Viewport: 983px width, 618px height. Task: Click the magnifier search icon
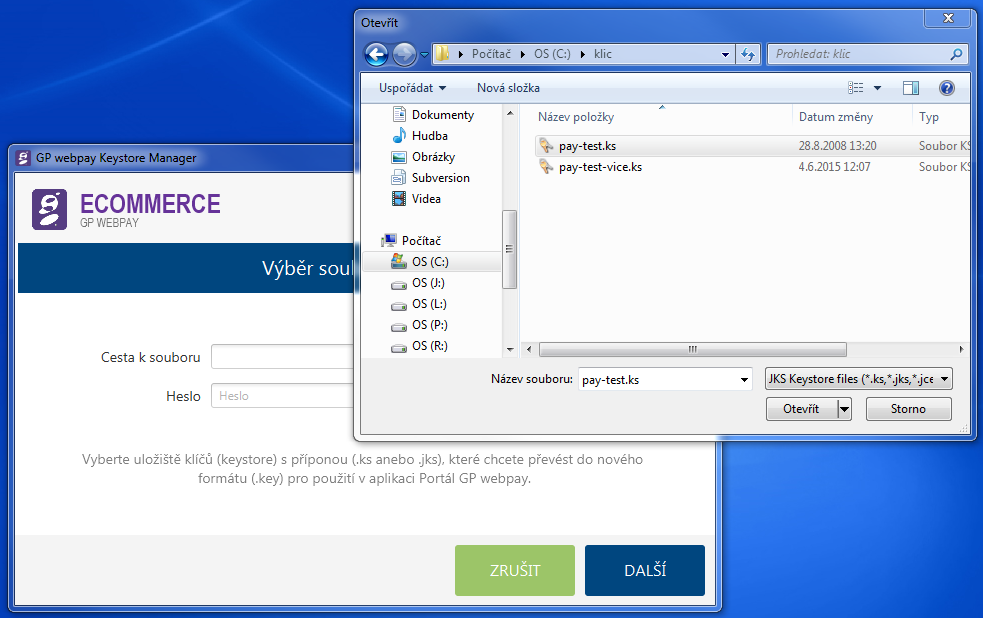956,54
